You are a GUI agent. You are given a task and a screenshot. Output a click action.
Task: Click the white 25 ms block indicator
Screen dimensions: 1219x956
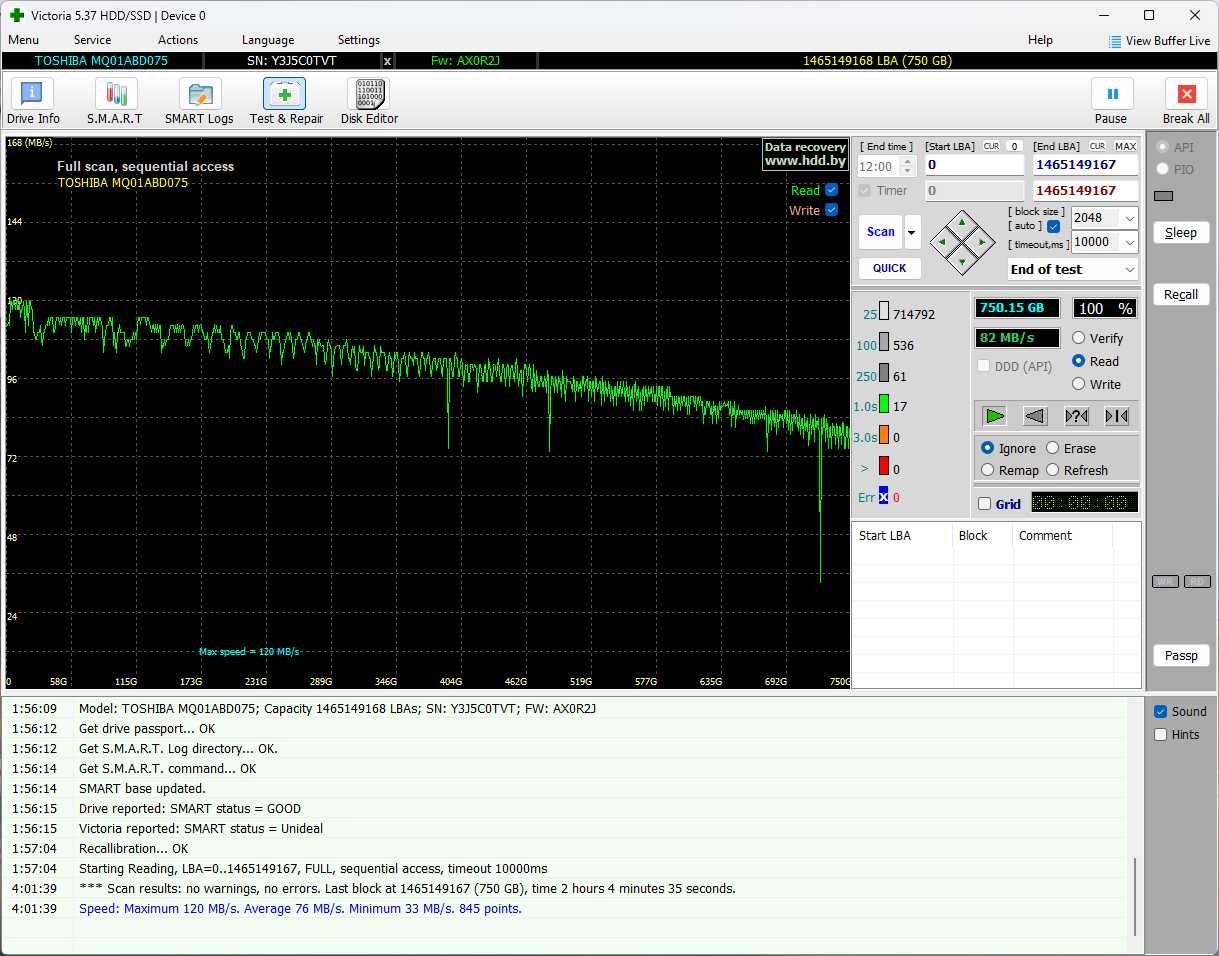[884, 312]
